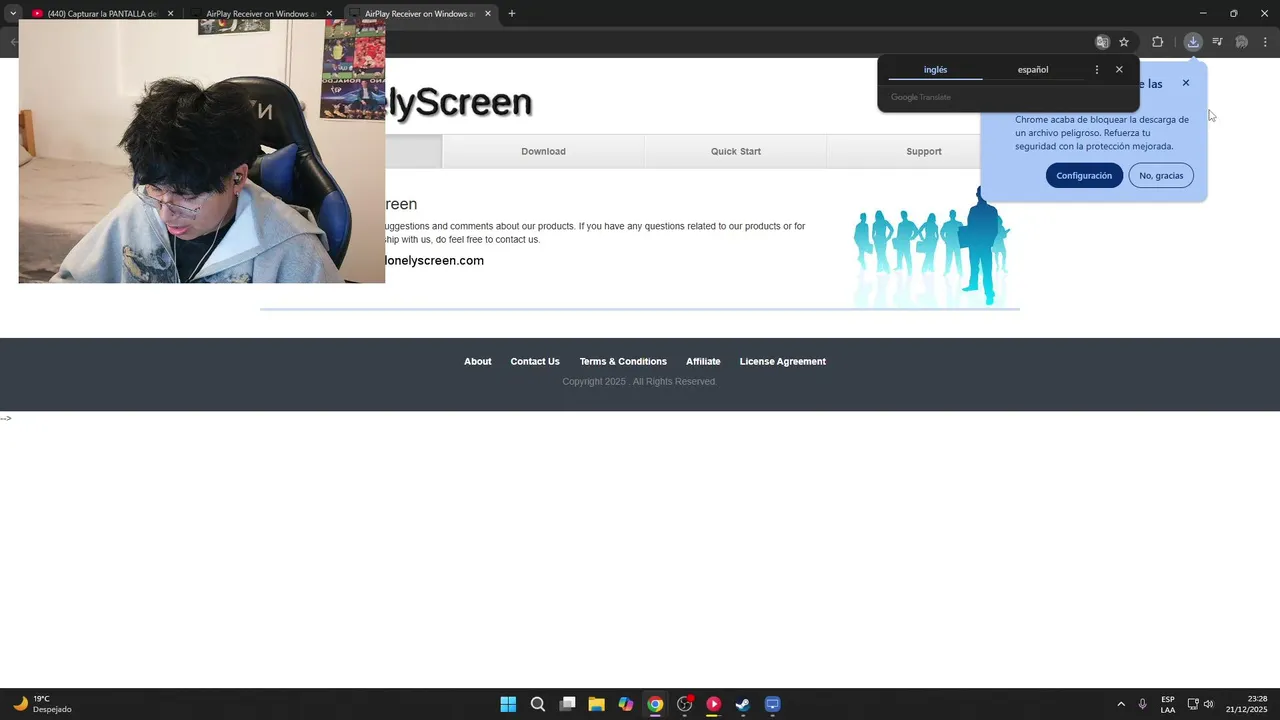The height and width of the screenshot is (720, 1280).
Task: Open Copilot from the taskbar
Action: 625,704
